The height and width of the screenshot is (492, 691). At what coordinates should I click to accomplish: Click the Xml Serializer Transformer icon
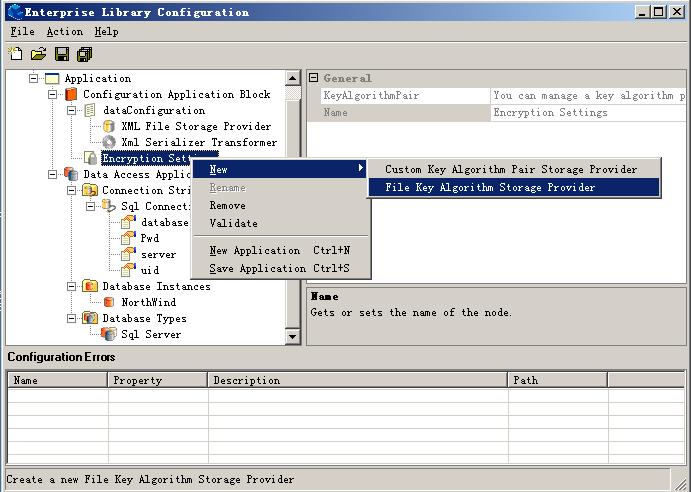(x=109, y=143)
